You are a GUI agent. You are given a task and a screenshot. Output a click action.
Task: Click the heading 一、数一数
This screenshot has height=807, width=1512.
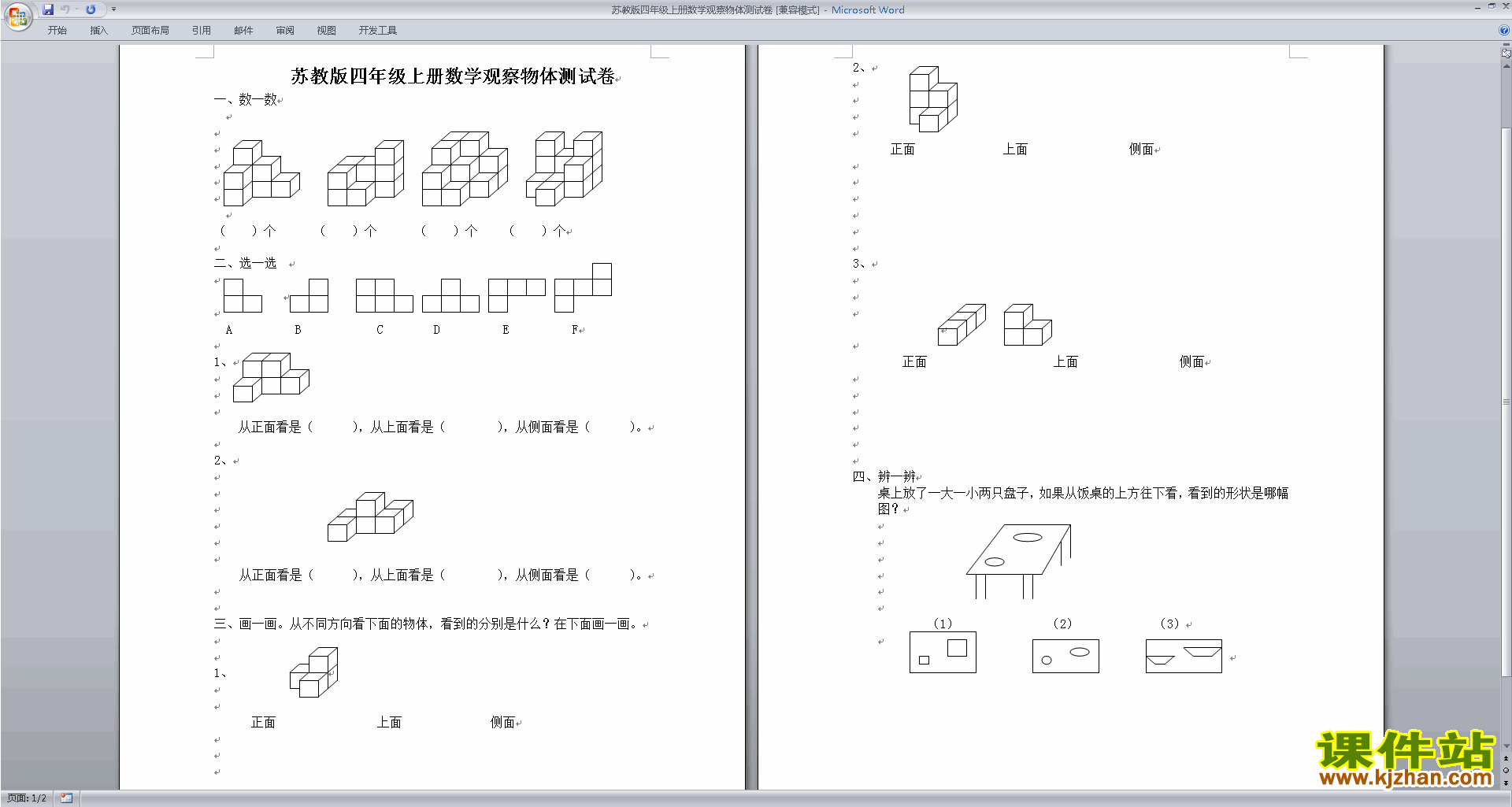click(245, 99)
